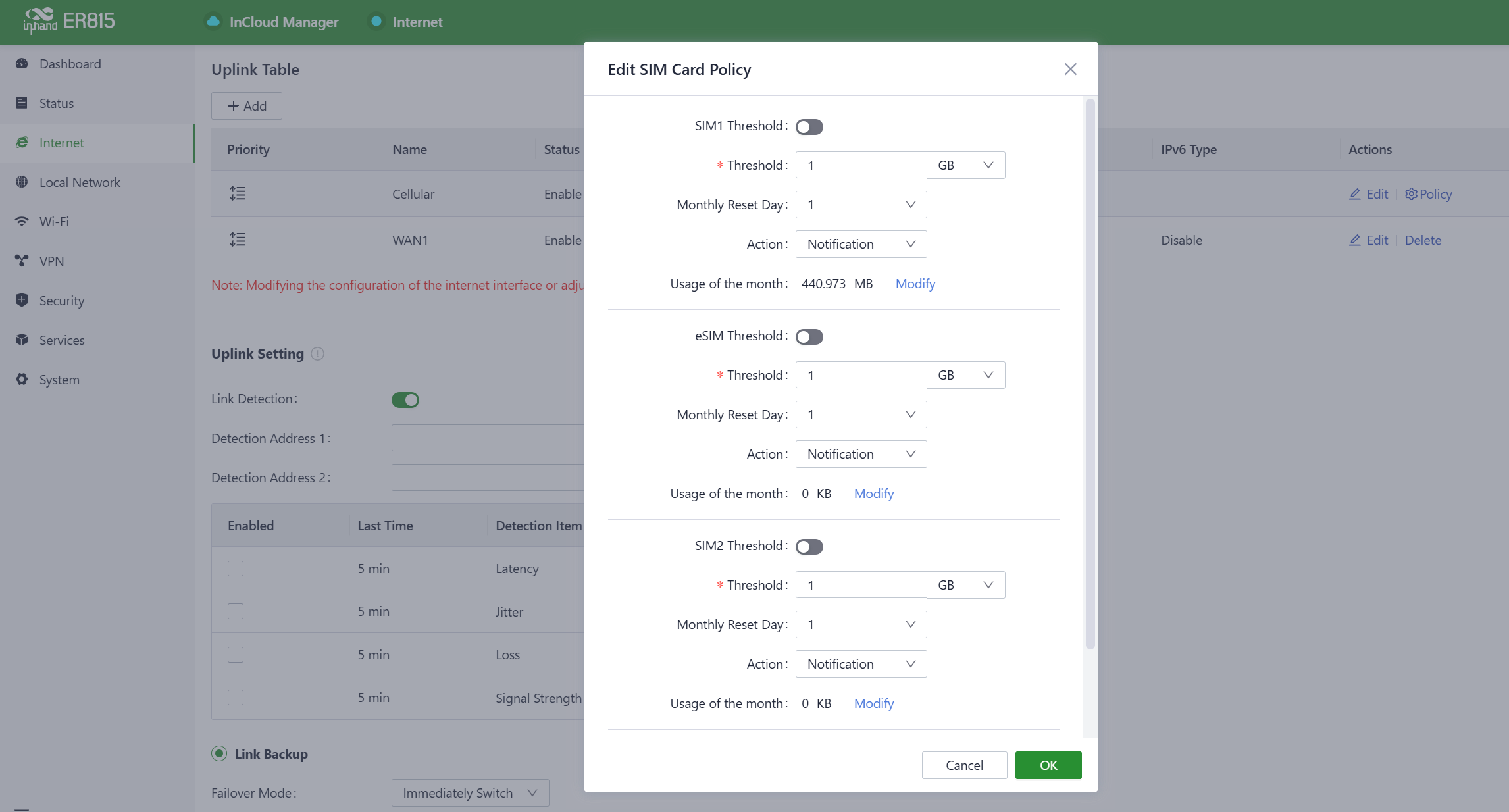
Task: Go to Services in sidebar
Action: [x=62, y=340]
